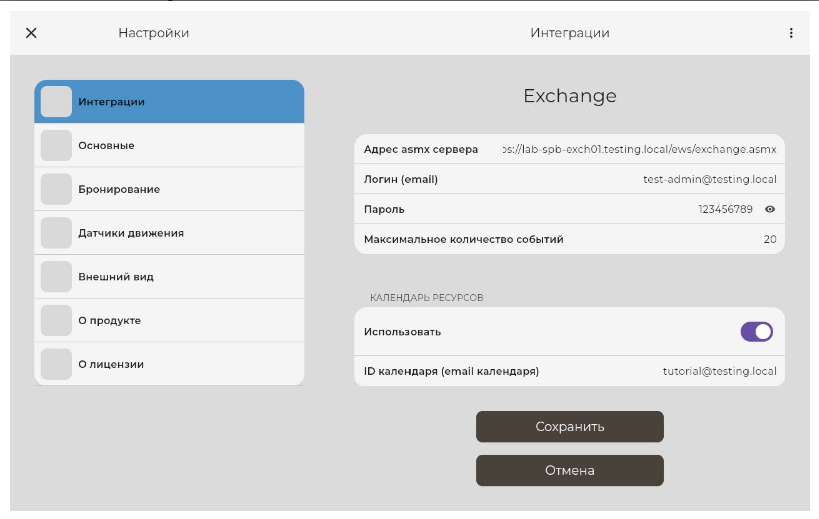Screen dimensions: 819x519
Task: Click the Сохранить button
Action: tap(569, 427)
